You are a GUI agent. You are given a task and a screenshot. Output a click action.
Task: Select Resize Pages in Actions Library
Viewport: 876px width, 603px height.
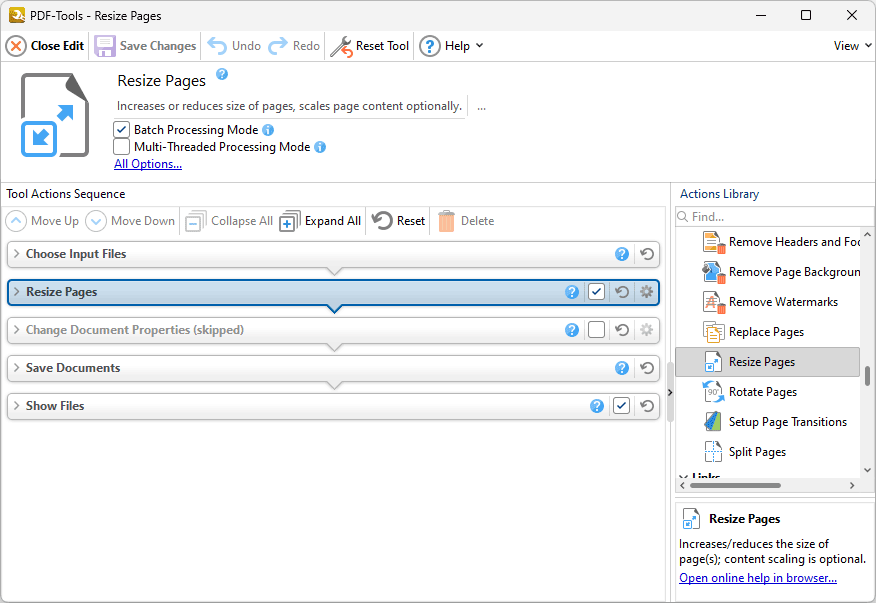point(767,362)
